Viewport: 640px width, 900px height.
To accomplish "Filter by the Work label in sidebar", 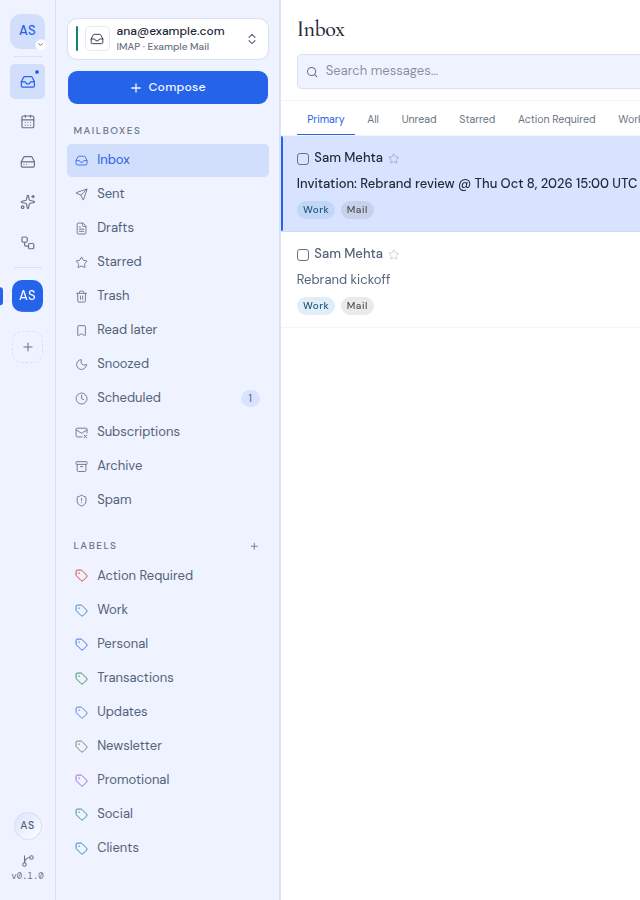I will pos(168,610).
